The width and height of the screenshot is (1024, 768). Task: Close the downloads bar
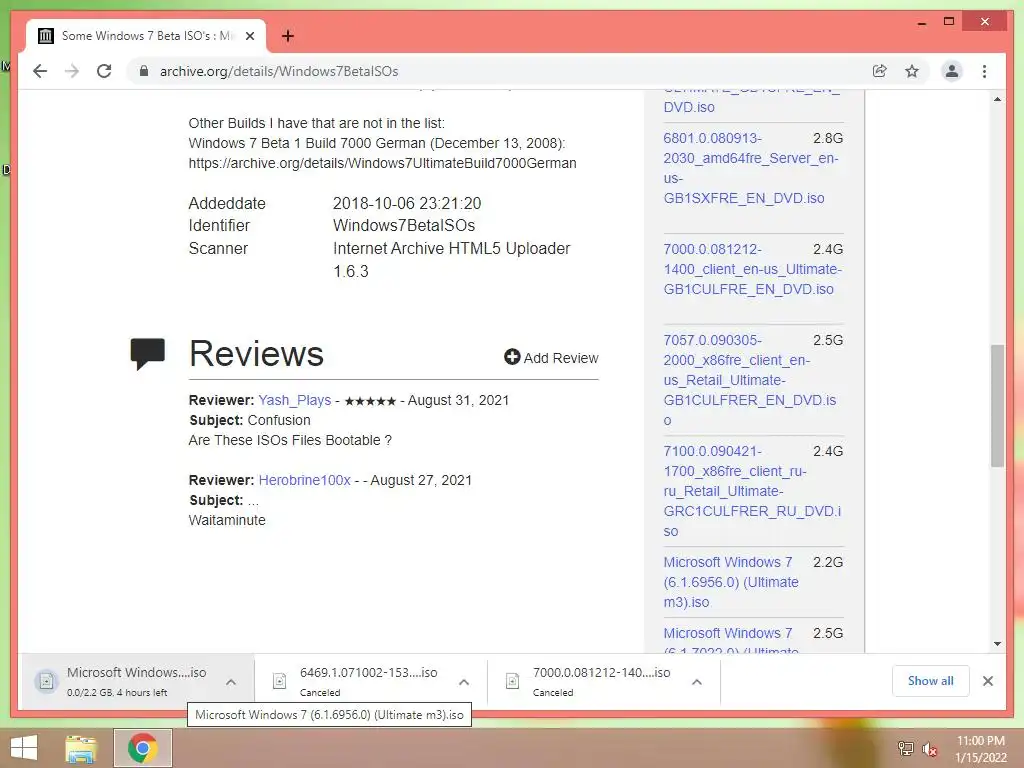pos(987,680)
